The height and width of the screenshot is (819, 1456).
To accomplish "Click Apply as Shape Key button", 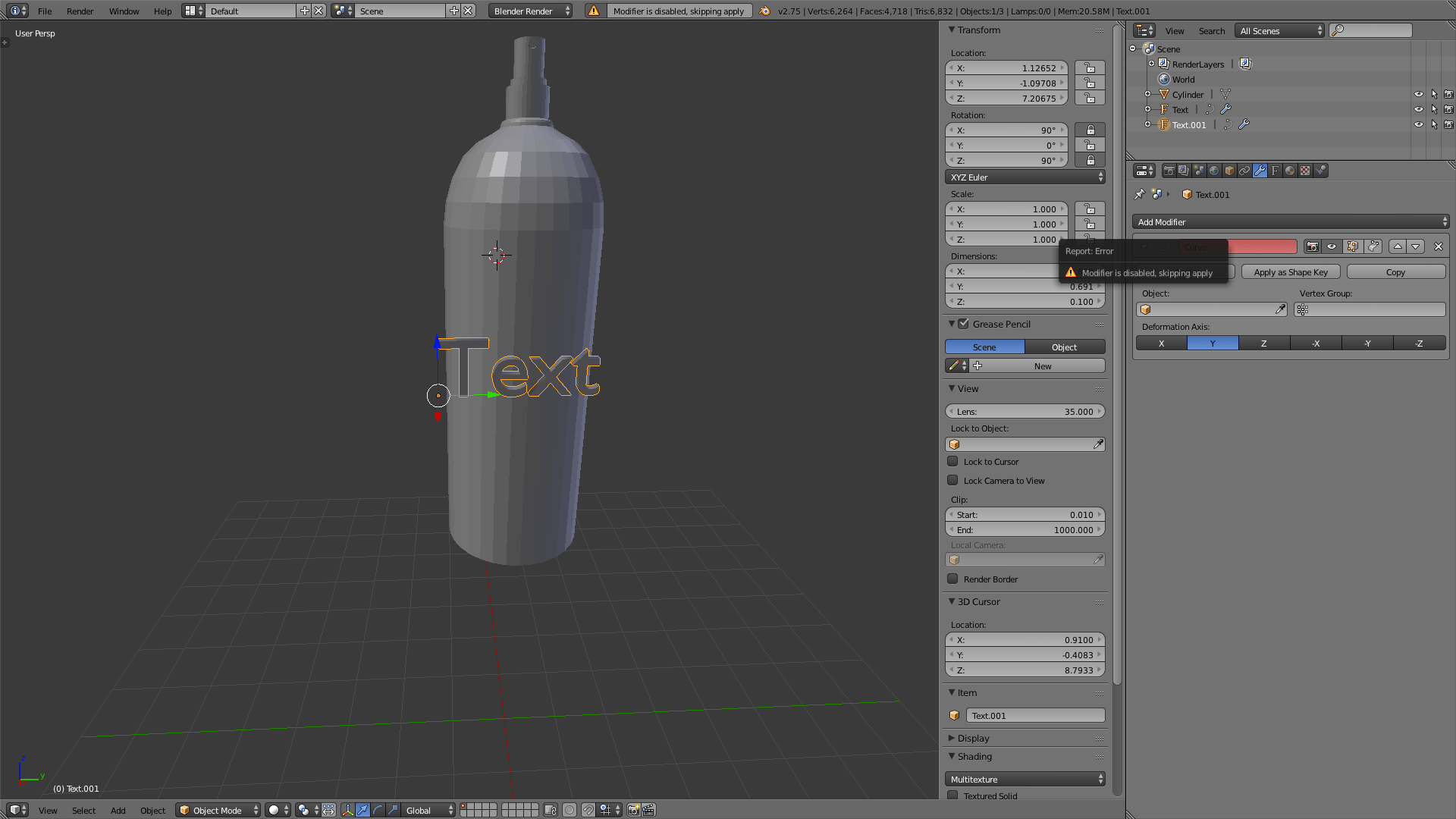I will (1291, 272).
